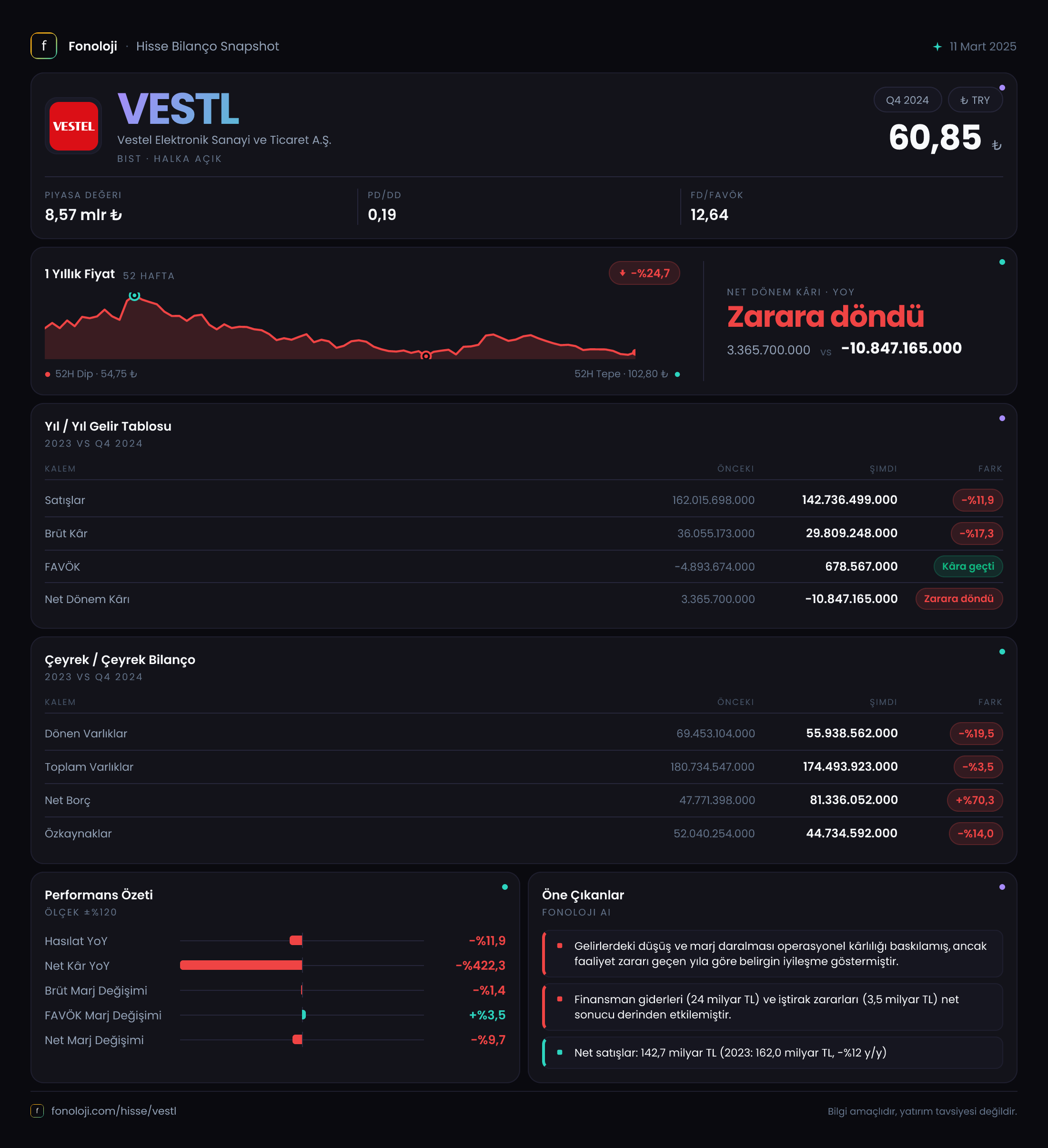Screen dimensions: 1048x1148
Task: Click the Performans Özeti heading
Action: (99, 895)
